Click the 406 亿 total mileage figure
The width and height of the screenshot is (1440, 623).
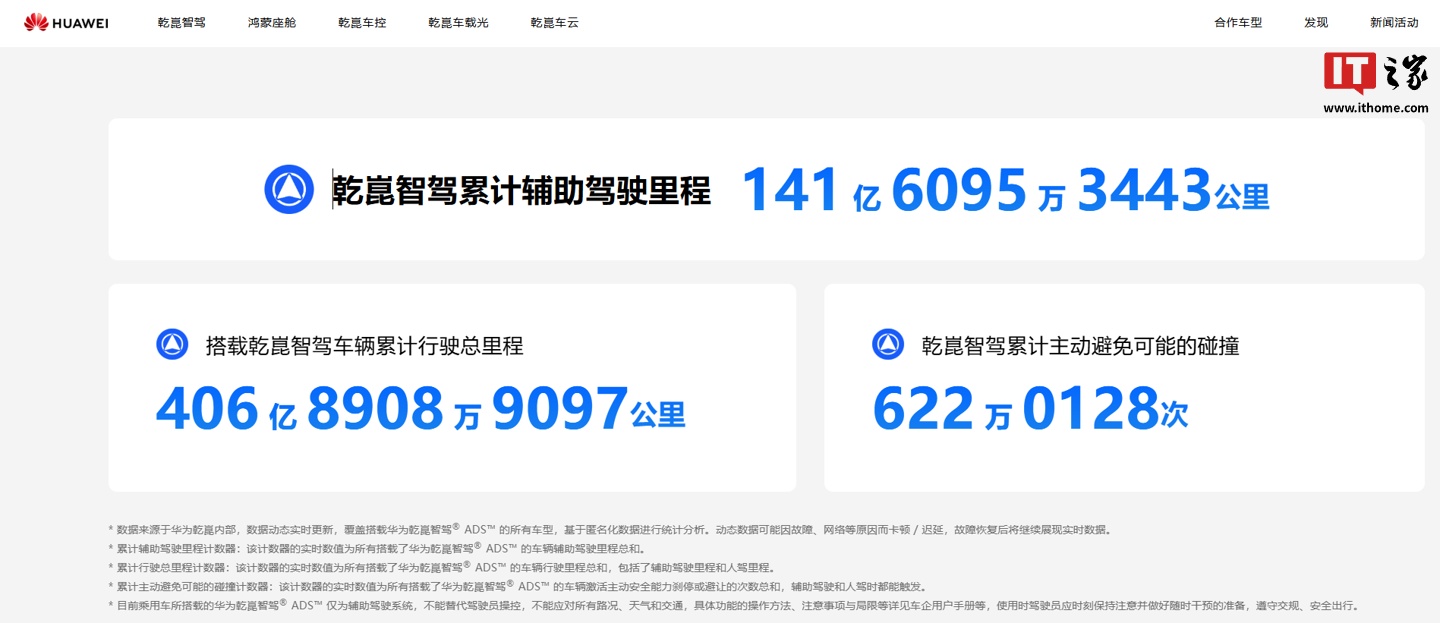click(227, 408)
